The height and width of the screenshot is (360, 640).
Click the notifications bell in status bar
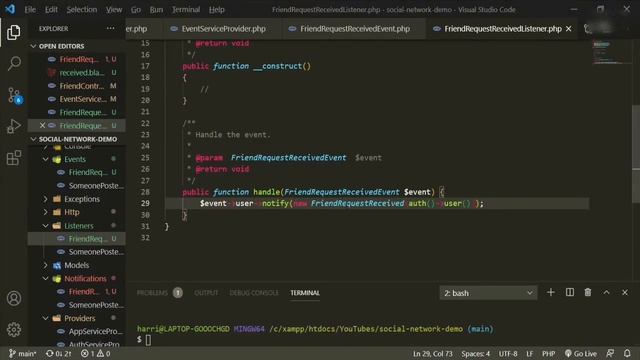pos(627,353)
